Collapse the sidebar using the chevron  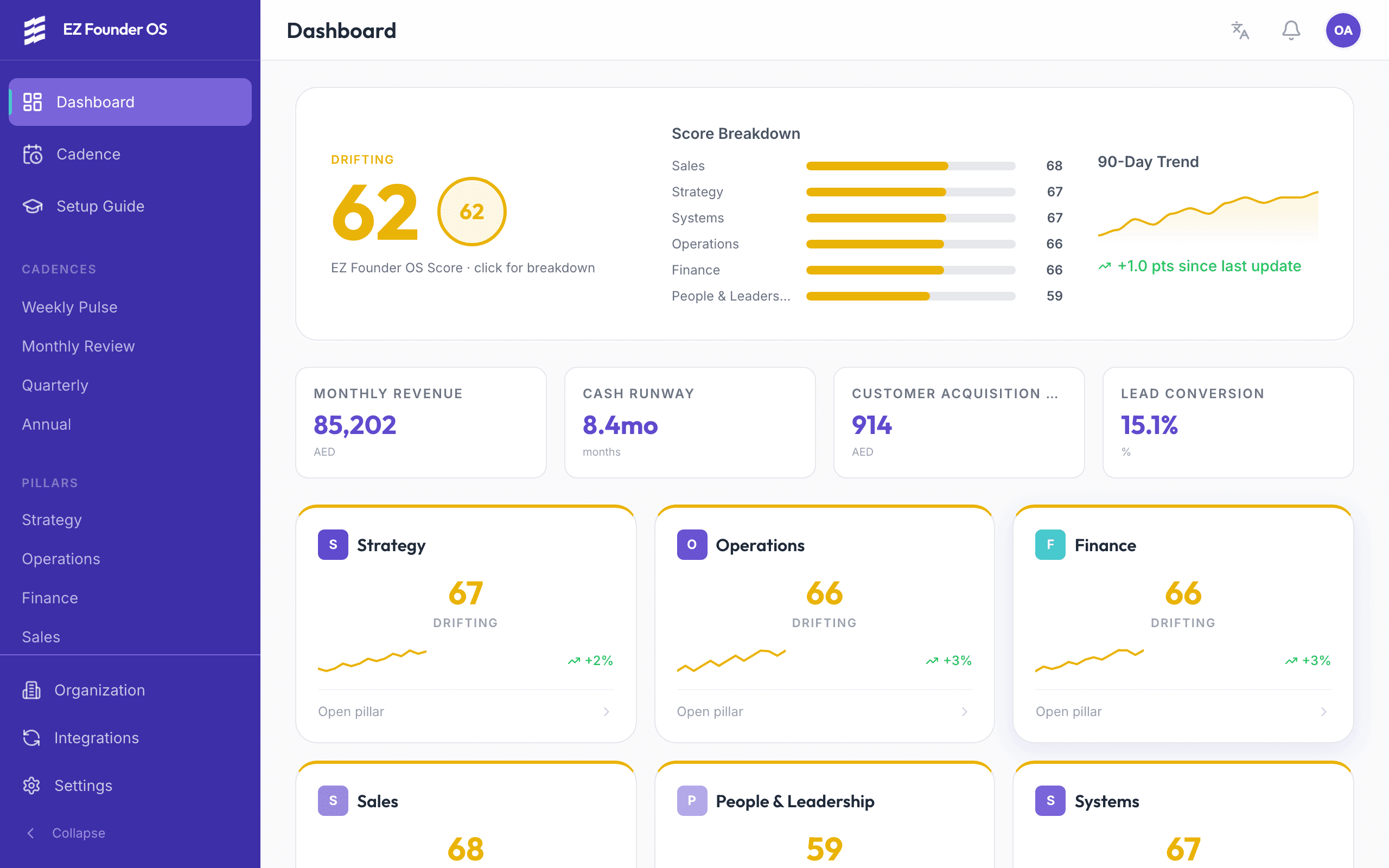tap(31, 833)
